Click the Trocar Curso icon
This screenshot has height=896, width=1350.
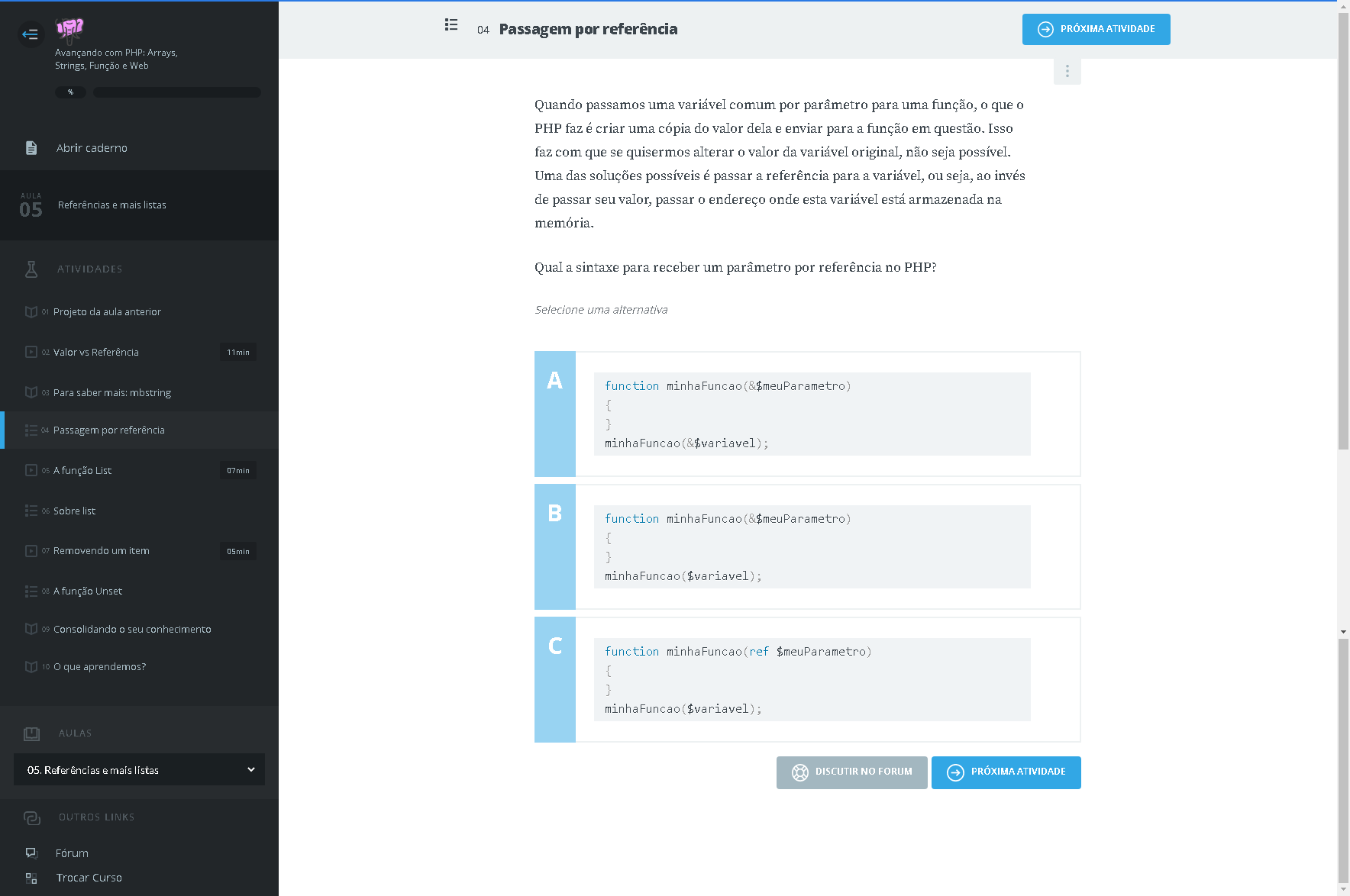coord(31,878)
